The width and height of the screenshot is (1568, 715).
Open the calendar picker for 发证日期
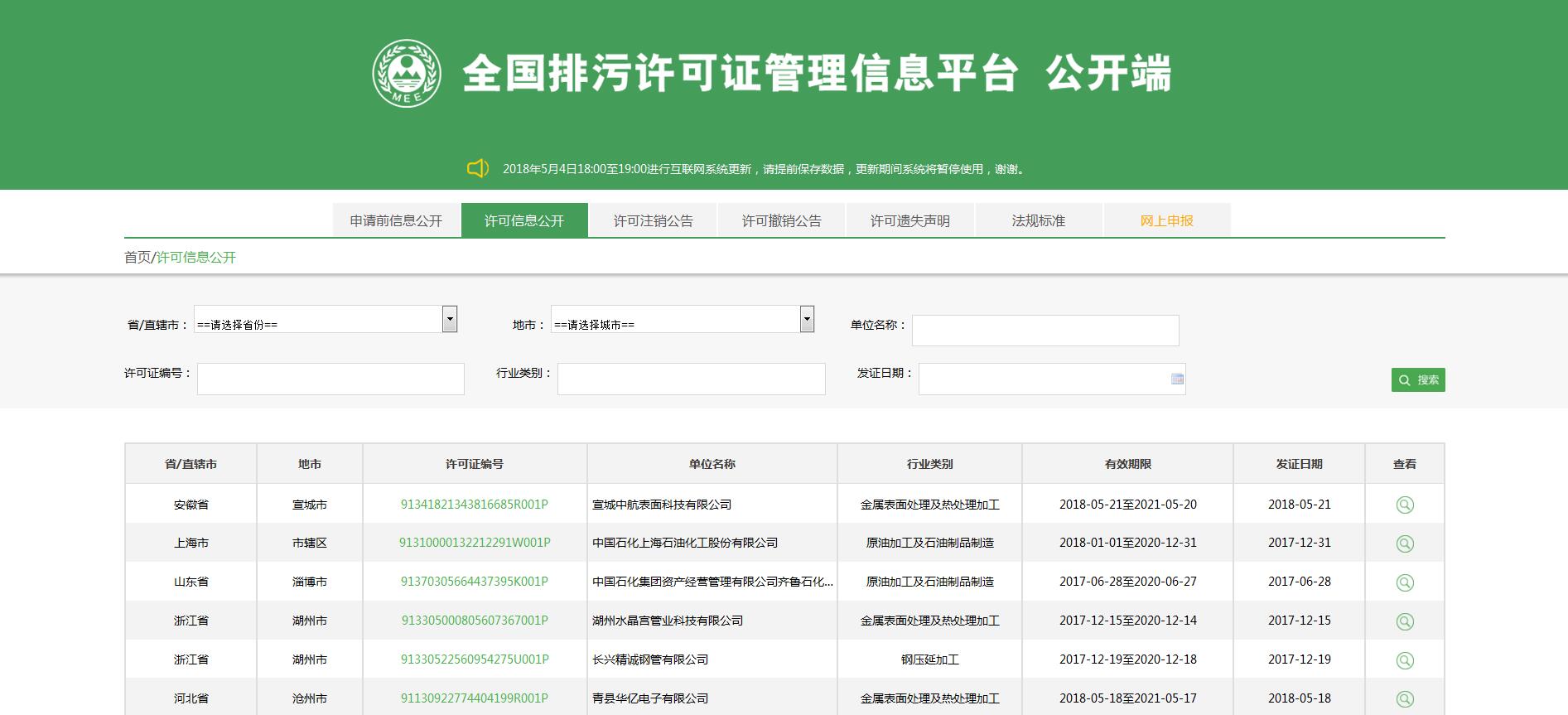[1177, 379]
